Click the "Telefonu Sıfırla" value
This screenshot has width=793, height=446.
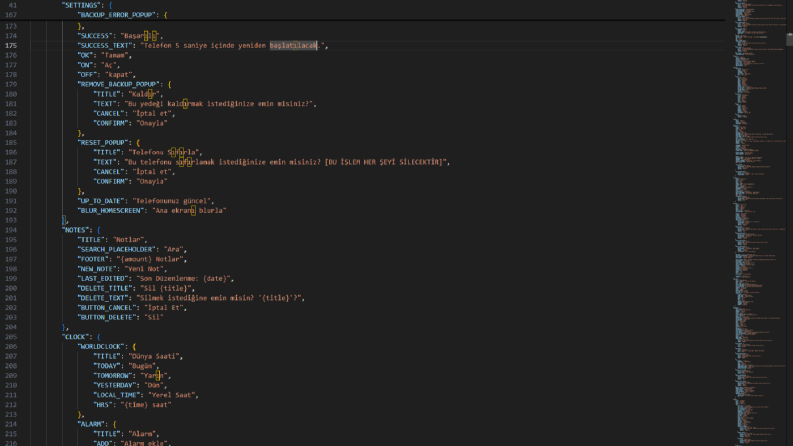pyautogui.click(x=164, y=152)
